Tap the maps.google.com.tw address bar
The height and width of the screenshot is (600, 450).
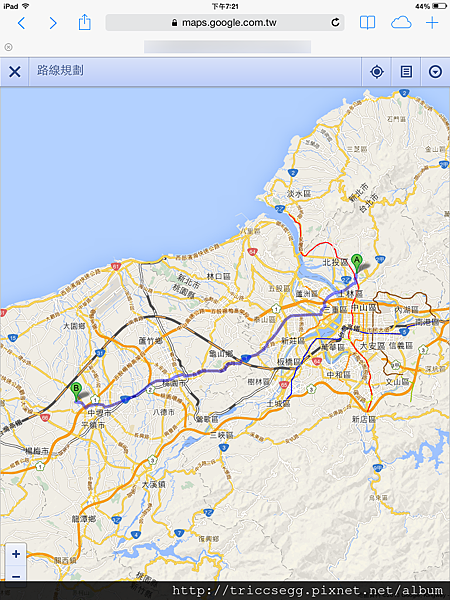click(225, 23)
